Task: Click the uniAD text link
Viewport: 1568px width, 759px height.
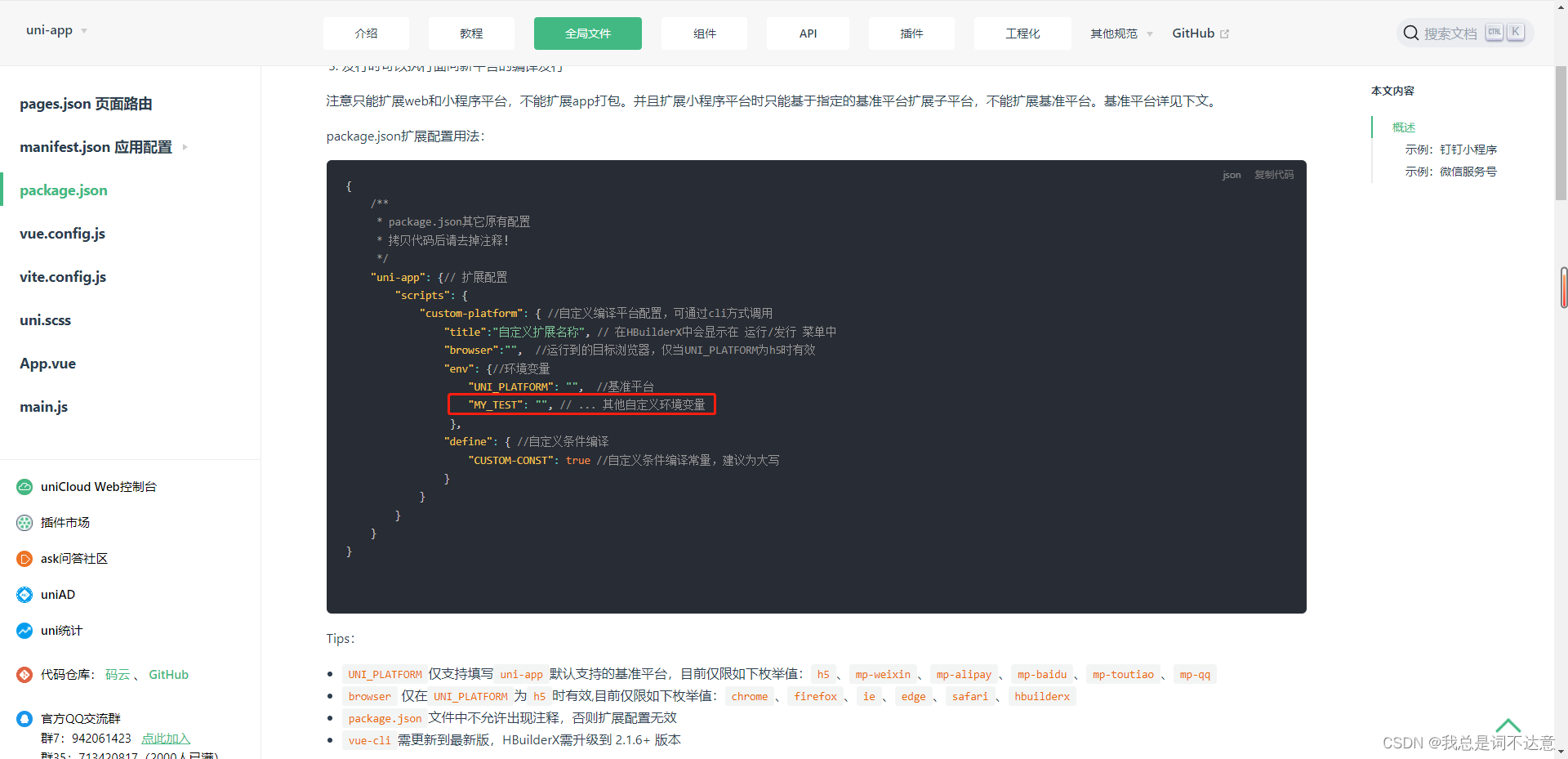Action: [x=58, y=595]
